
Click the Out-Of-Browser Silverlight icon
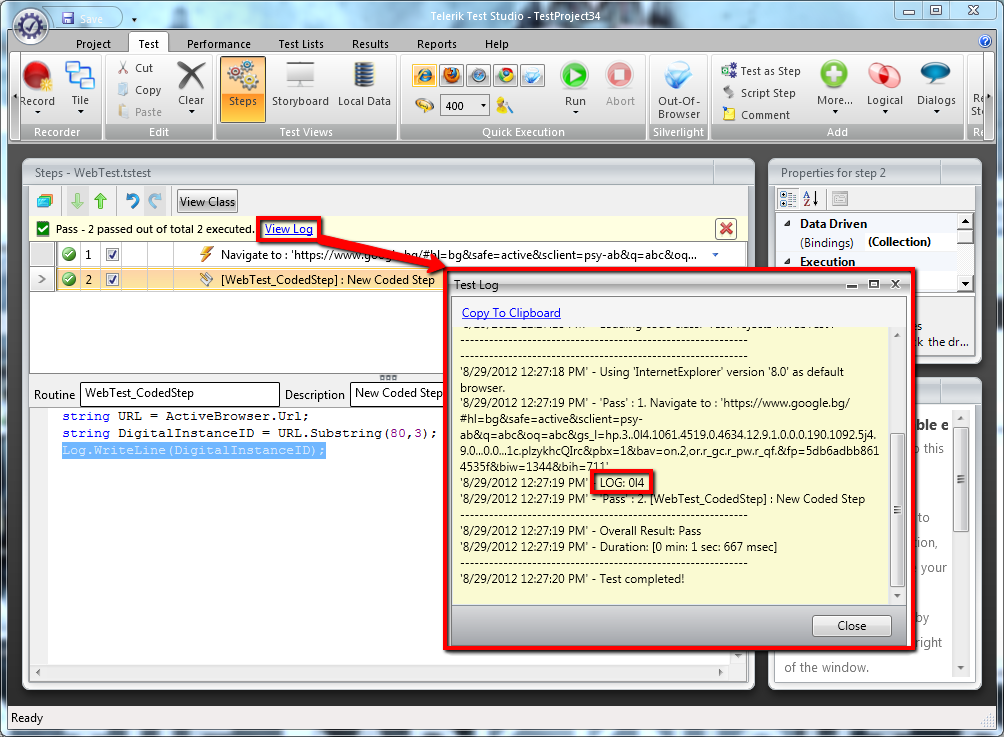tap(678, 90)
